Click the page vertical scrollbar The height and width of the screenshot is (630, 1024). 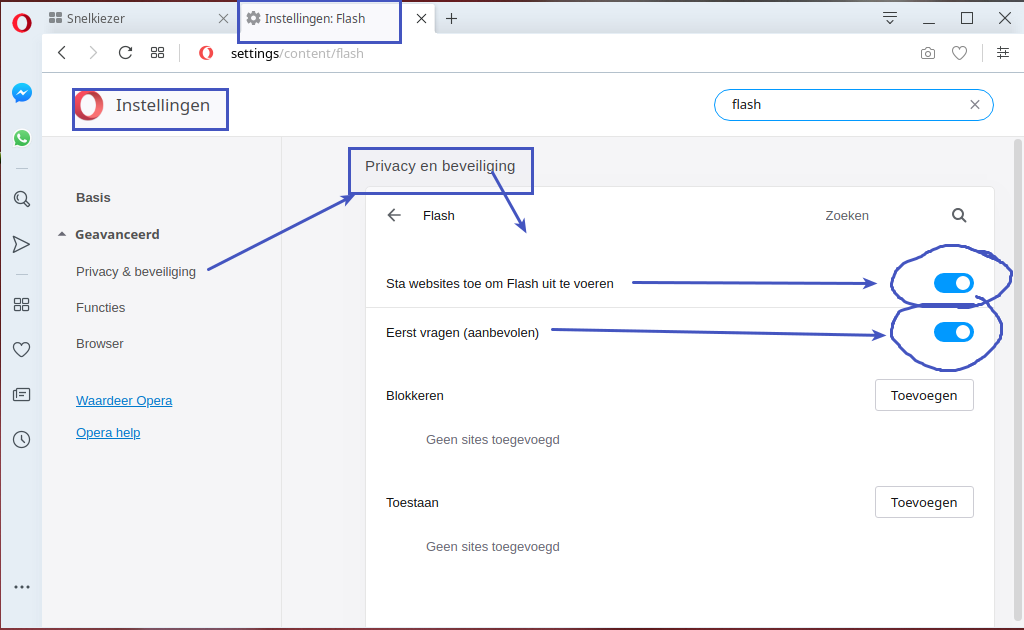1017,380
